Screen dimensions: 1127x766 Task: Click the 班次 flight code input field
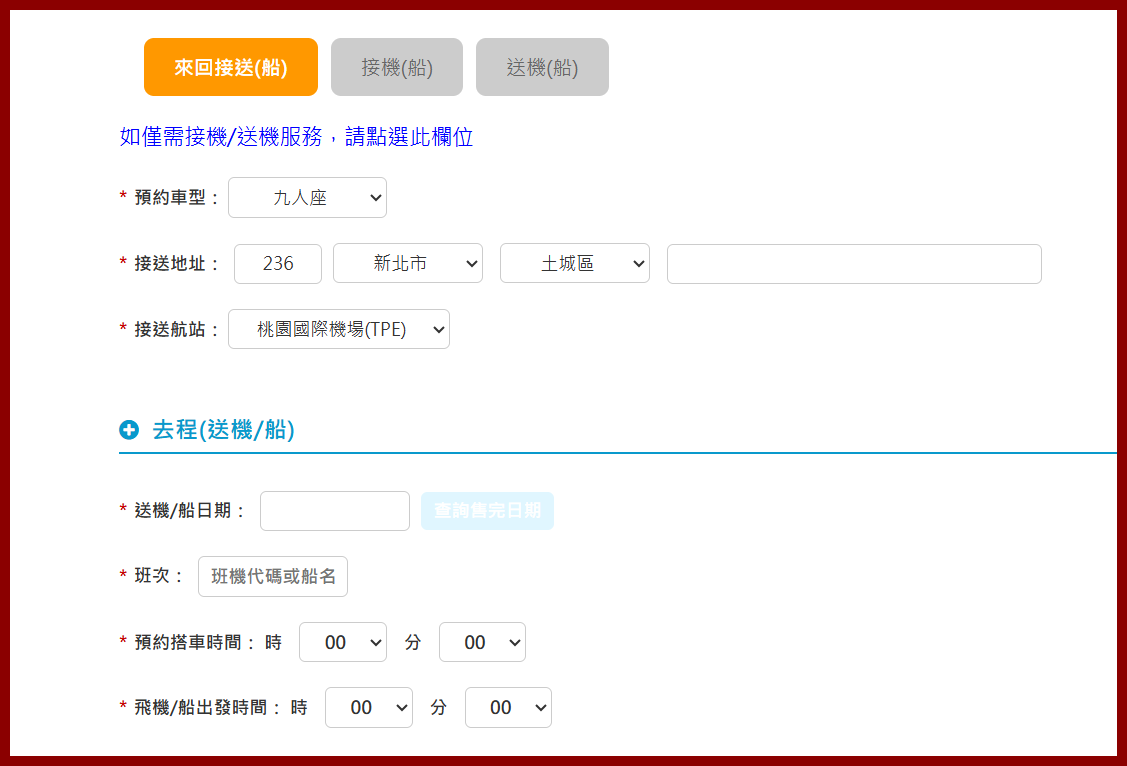pos(273,577)
